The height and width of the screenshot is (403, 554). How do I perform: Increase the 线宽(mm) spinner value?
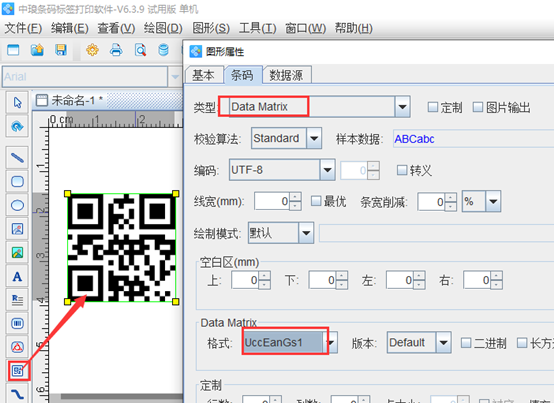pos(295,197)
